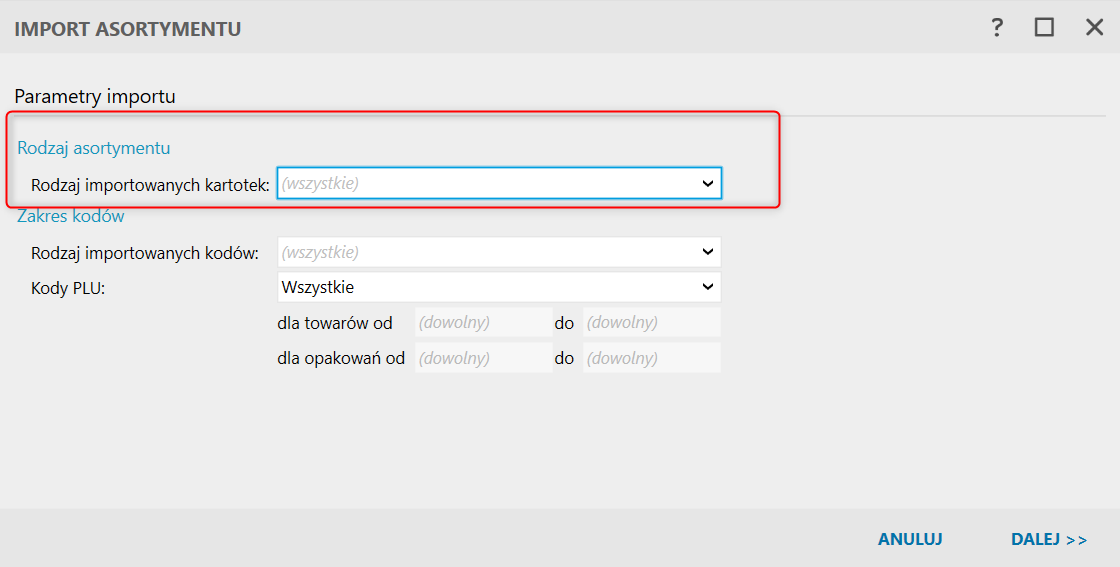Open the Rodzaj importowanych kartotek dropdown

tap(499, 183)
